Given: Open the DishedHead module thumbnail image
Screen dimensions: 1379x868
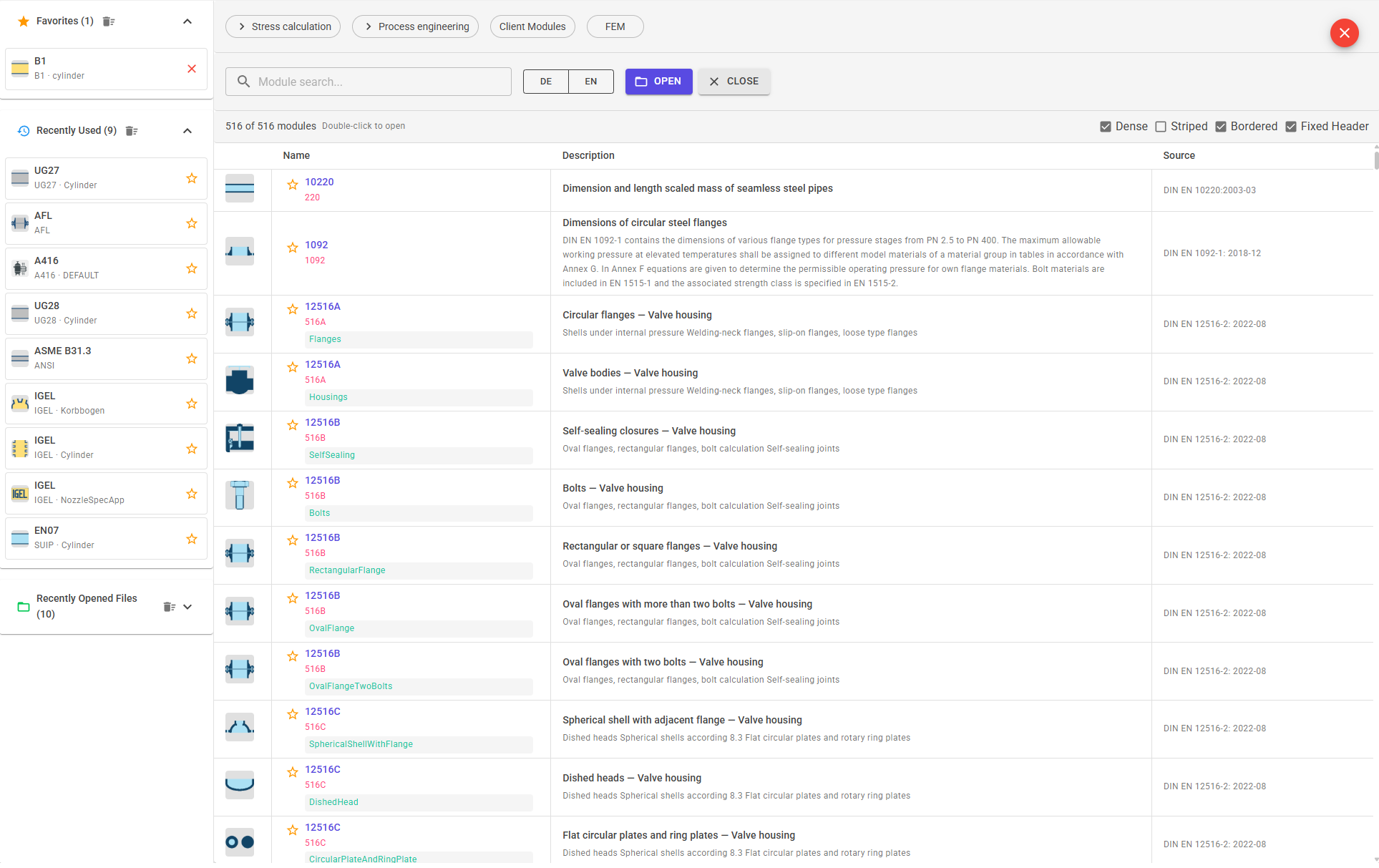Looking at the screenshot, I should pos(240,784).
